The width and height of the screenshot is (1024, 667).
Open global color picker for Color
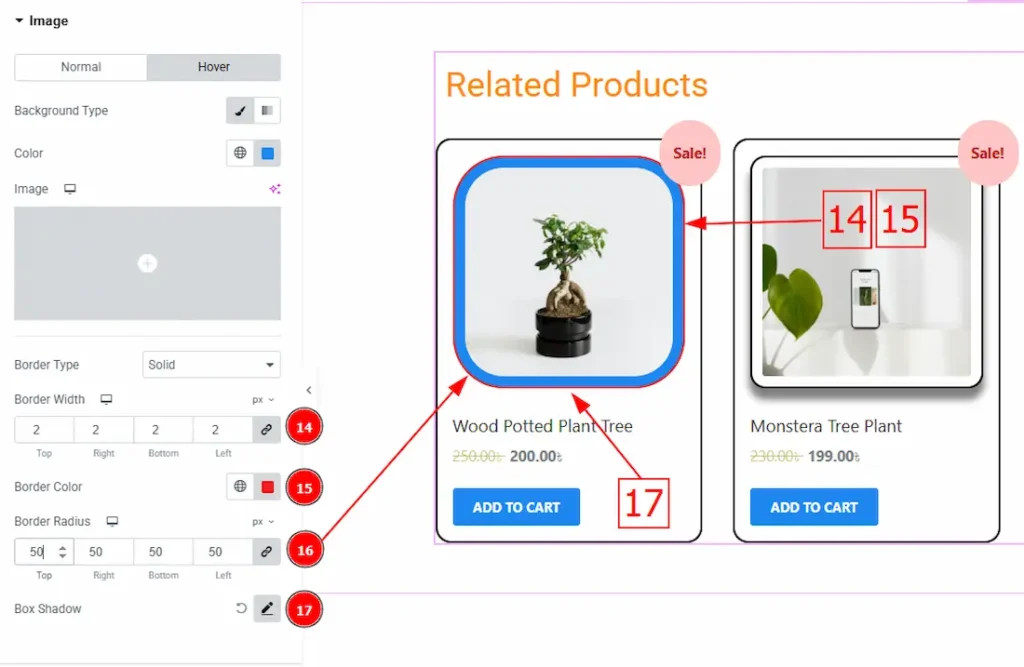point(240,153)
